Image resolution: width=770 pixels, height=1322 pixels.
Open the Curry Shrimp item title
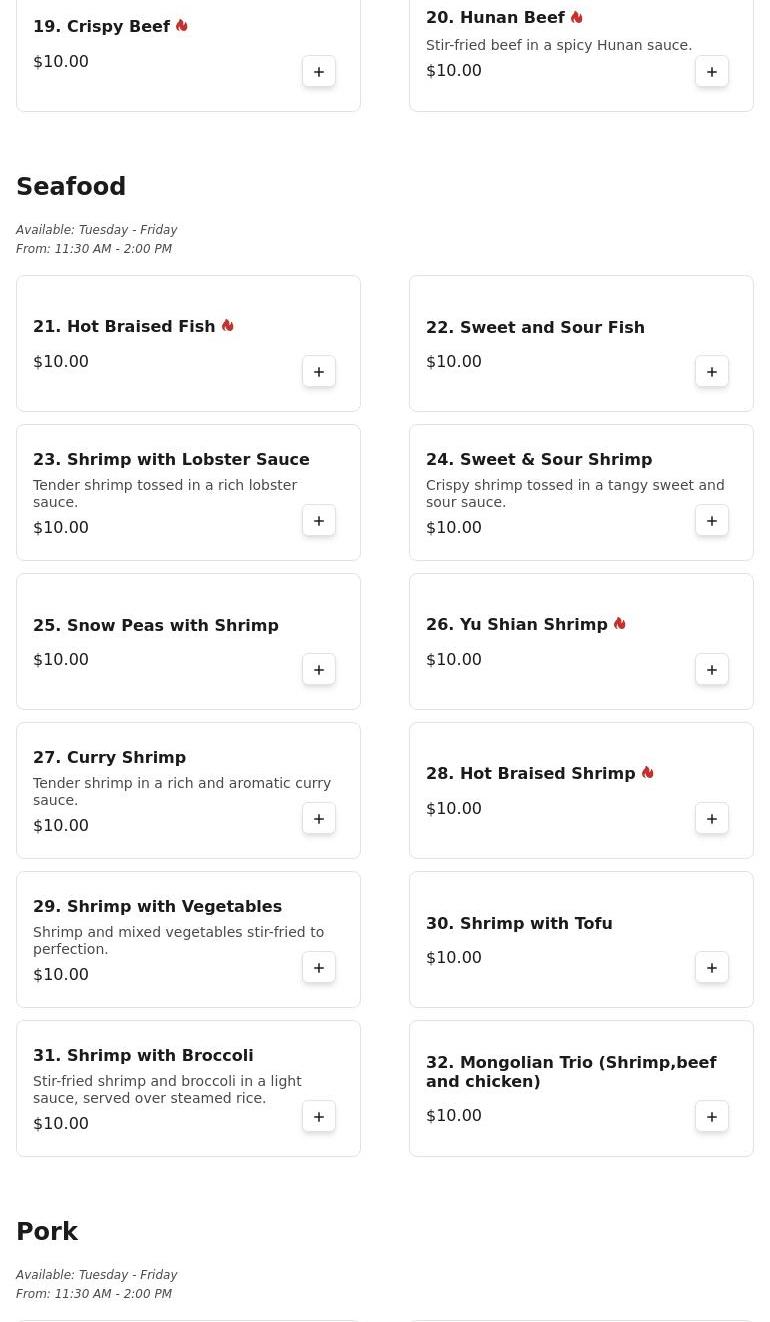click(109, 758)
